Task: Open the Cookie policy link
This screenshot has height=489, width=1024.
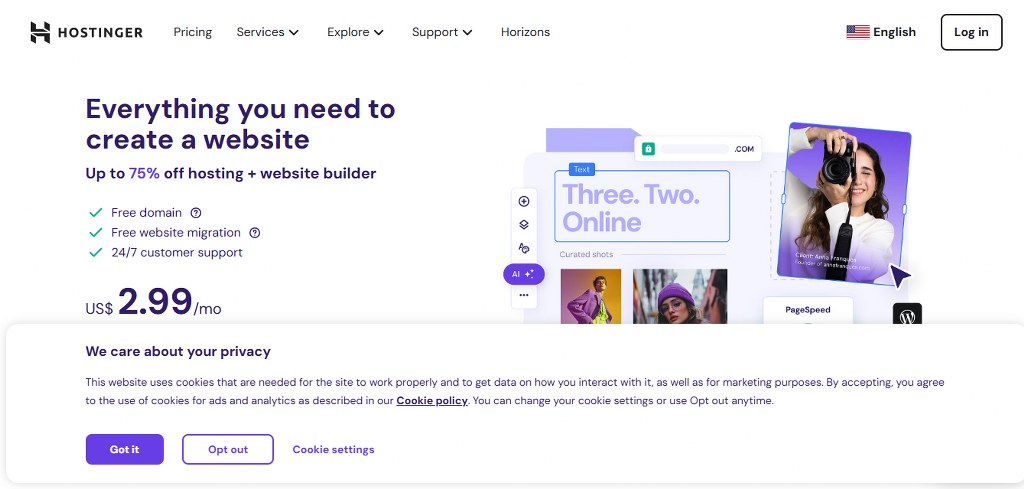Action: (x=432, y=400)
